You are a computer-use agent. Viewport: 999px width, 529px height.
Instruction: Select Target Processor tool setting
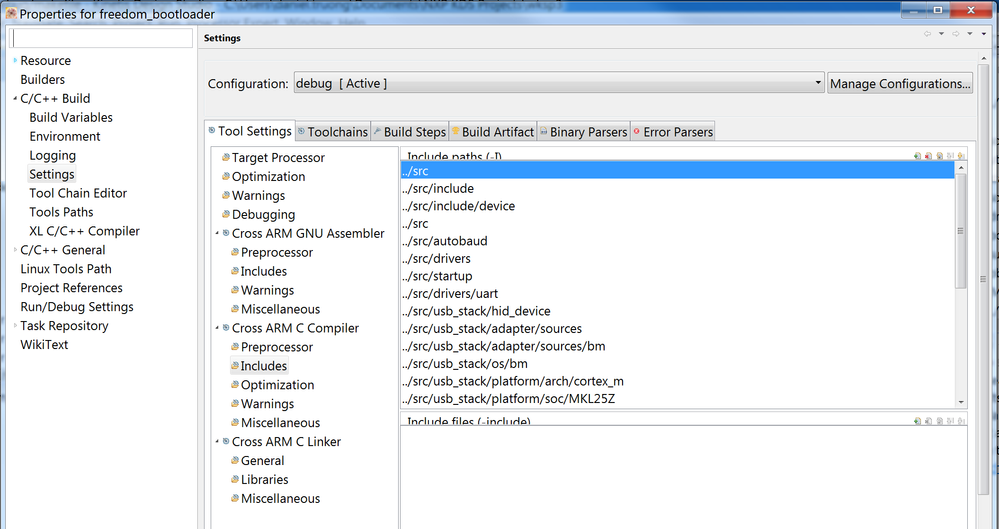[x=278, y=157]
